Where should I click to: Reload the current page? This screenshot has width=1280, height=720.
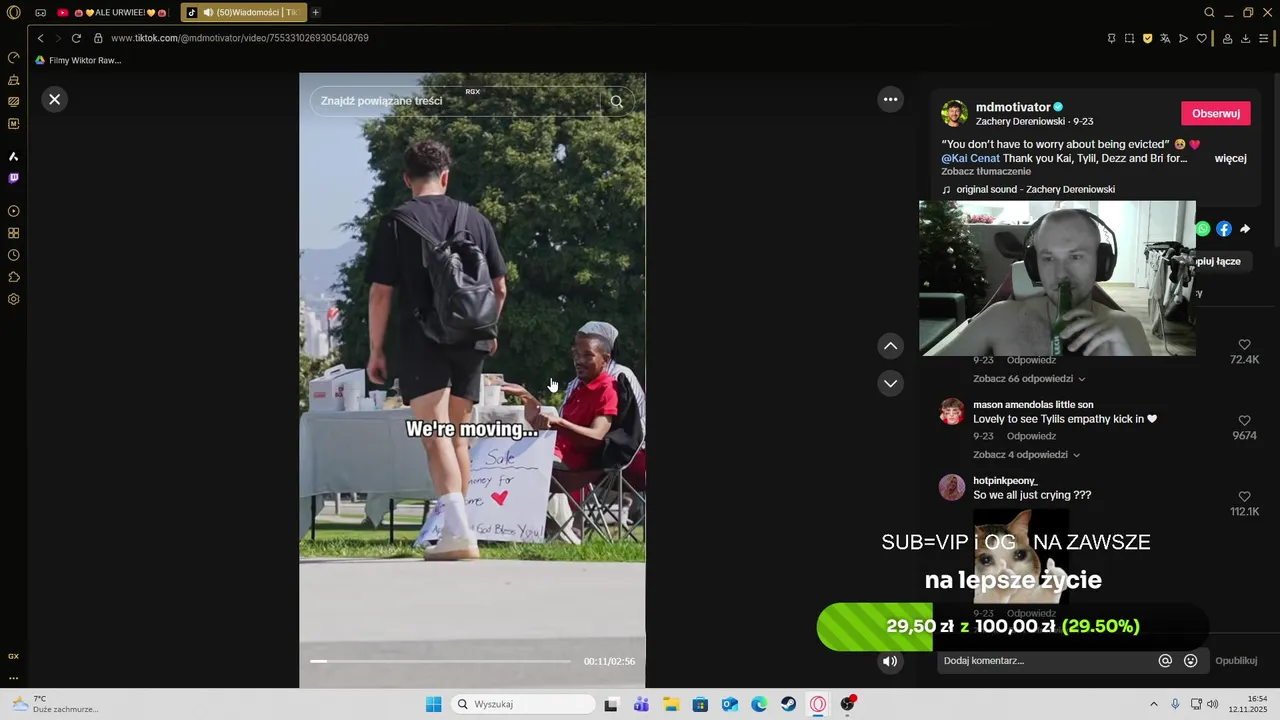click(76, 38)
